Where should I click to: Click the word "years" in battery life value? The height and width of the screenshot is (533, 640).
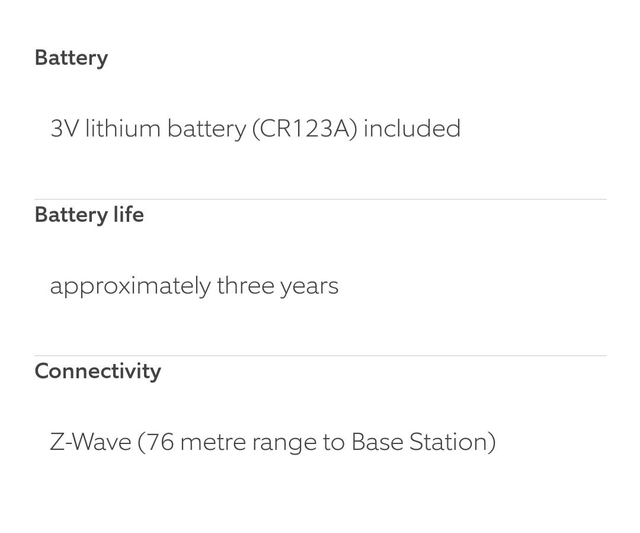[309, 286]
